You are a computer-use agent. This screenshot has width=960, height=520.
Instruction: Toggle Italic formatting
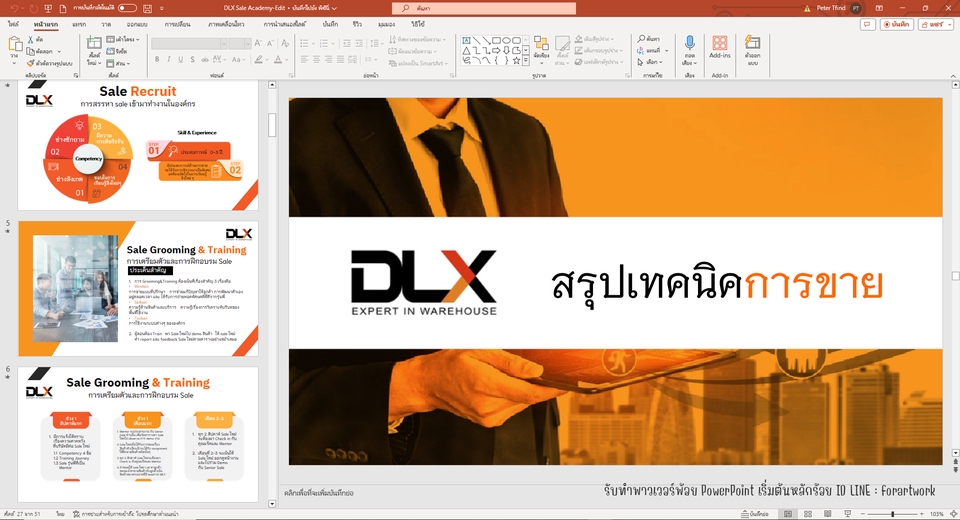point(169,59)
